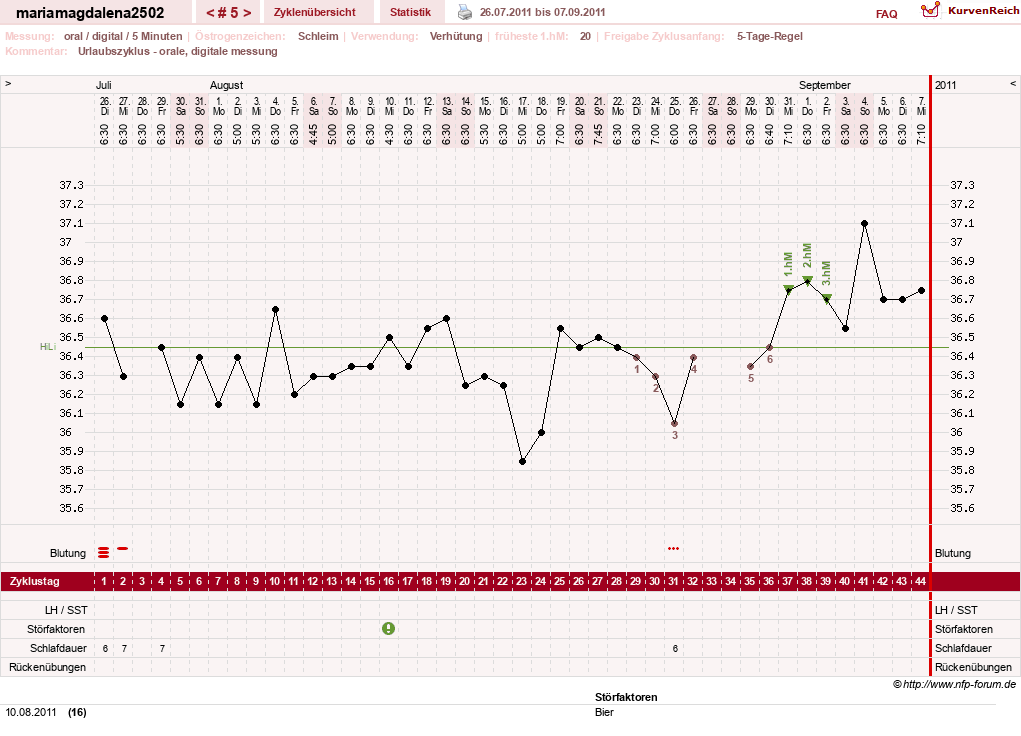Viewport: 1021px width, 736px height.
Task: Click the left Blutung row label
Action: coord(68,553)
